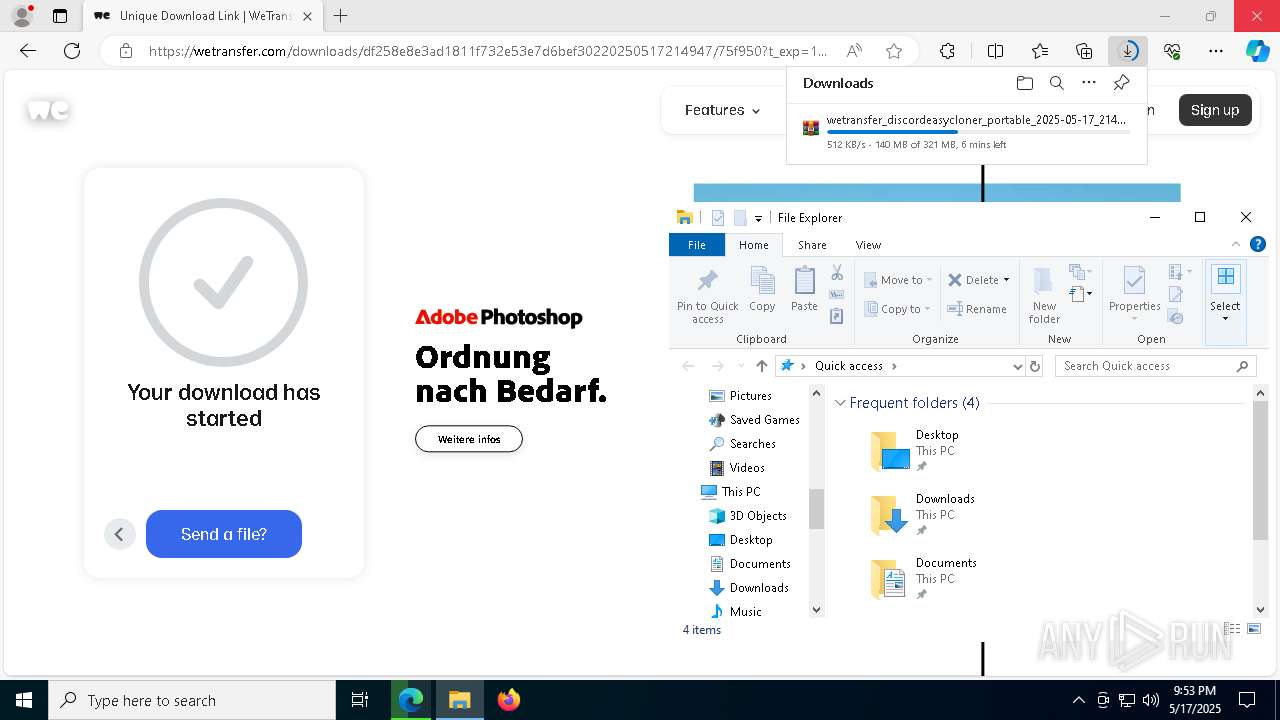Open more options in Downloads panel
1280x720 pixels.
click(1089, 83)
